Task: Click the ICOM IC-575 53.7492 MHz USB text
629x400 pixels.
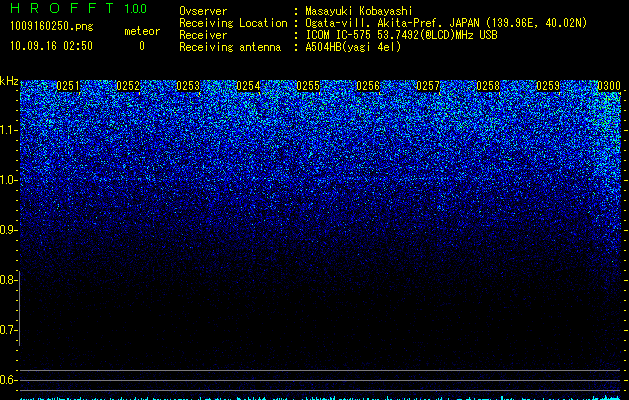Action: point(401,35)
